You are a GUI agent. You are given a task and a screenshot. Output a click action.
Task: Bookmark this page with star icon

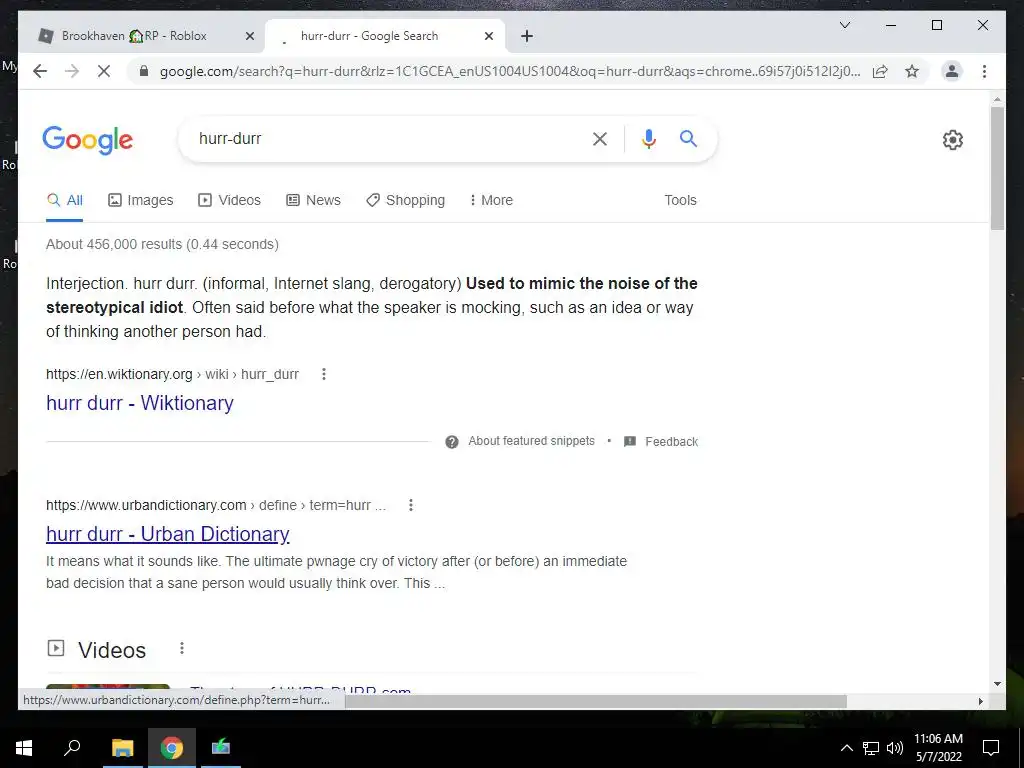[x=912, y=71]
